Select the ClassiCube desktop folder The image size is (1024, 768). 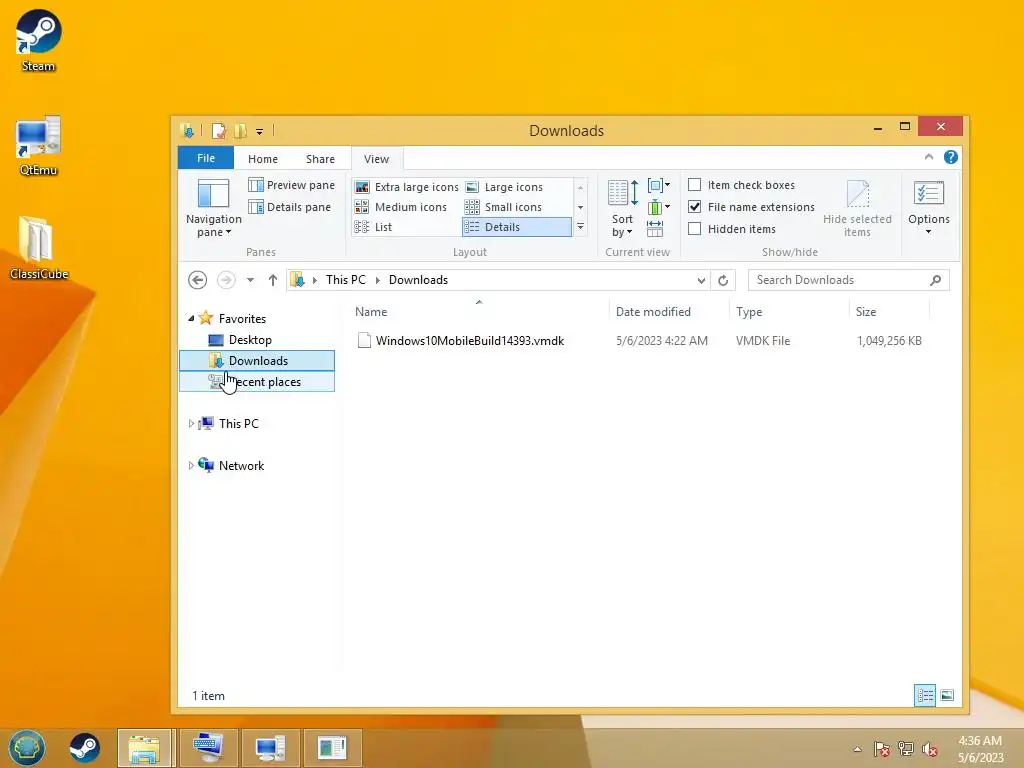pos(38,248)
